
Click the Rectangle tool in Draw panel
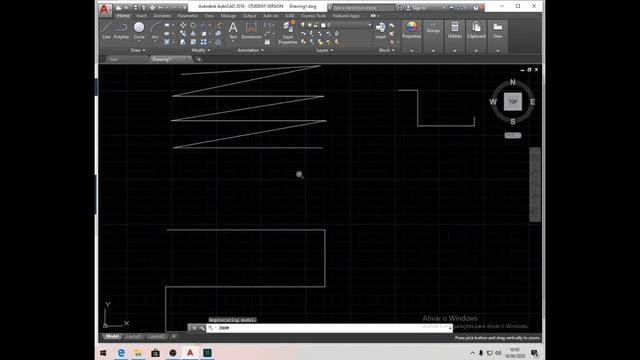point(167,25)
